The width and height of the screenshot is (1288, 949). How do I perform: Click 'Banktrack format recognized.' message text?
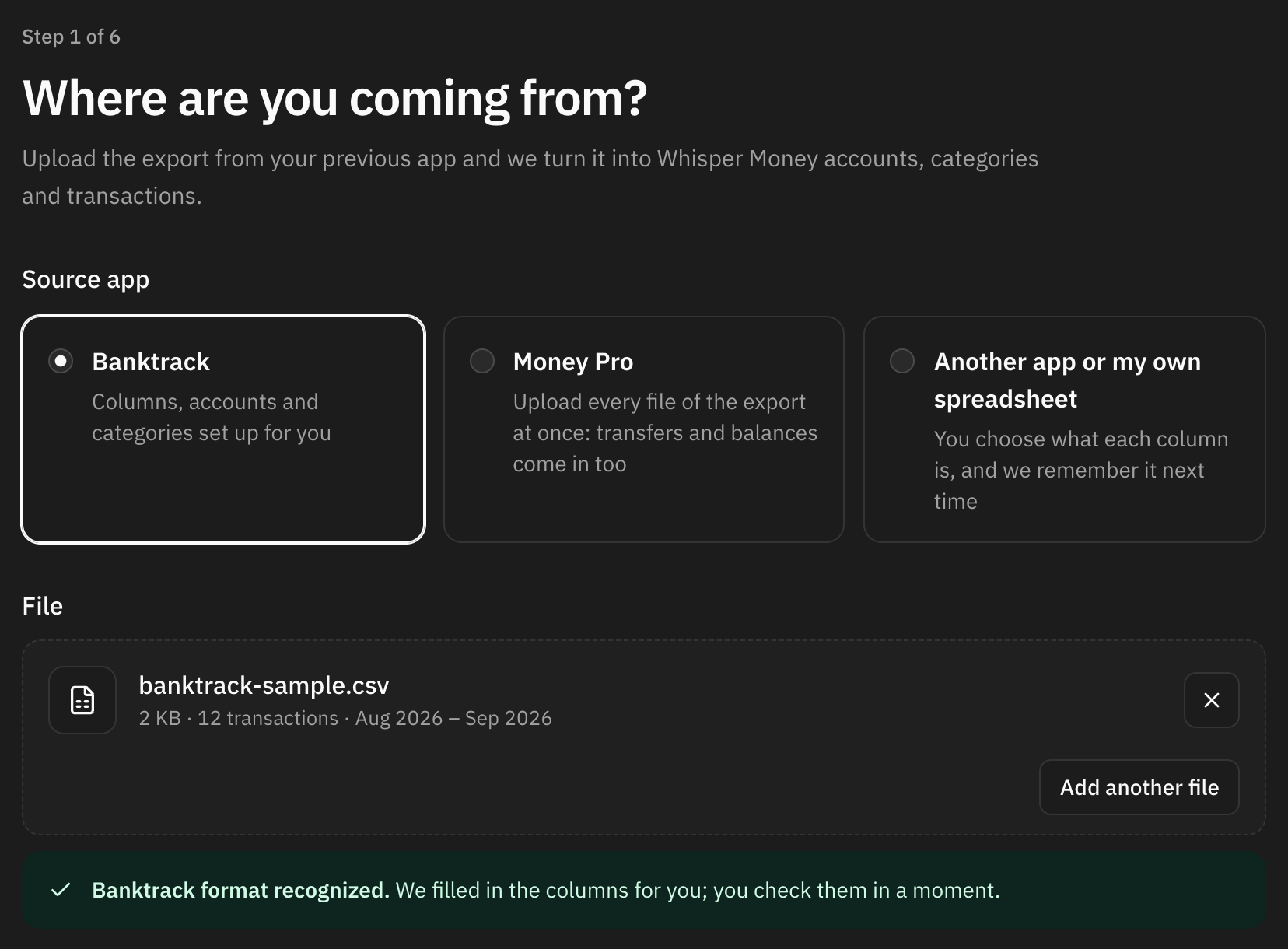[240, 890]
